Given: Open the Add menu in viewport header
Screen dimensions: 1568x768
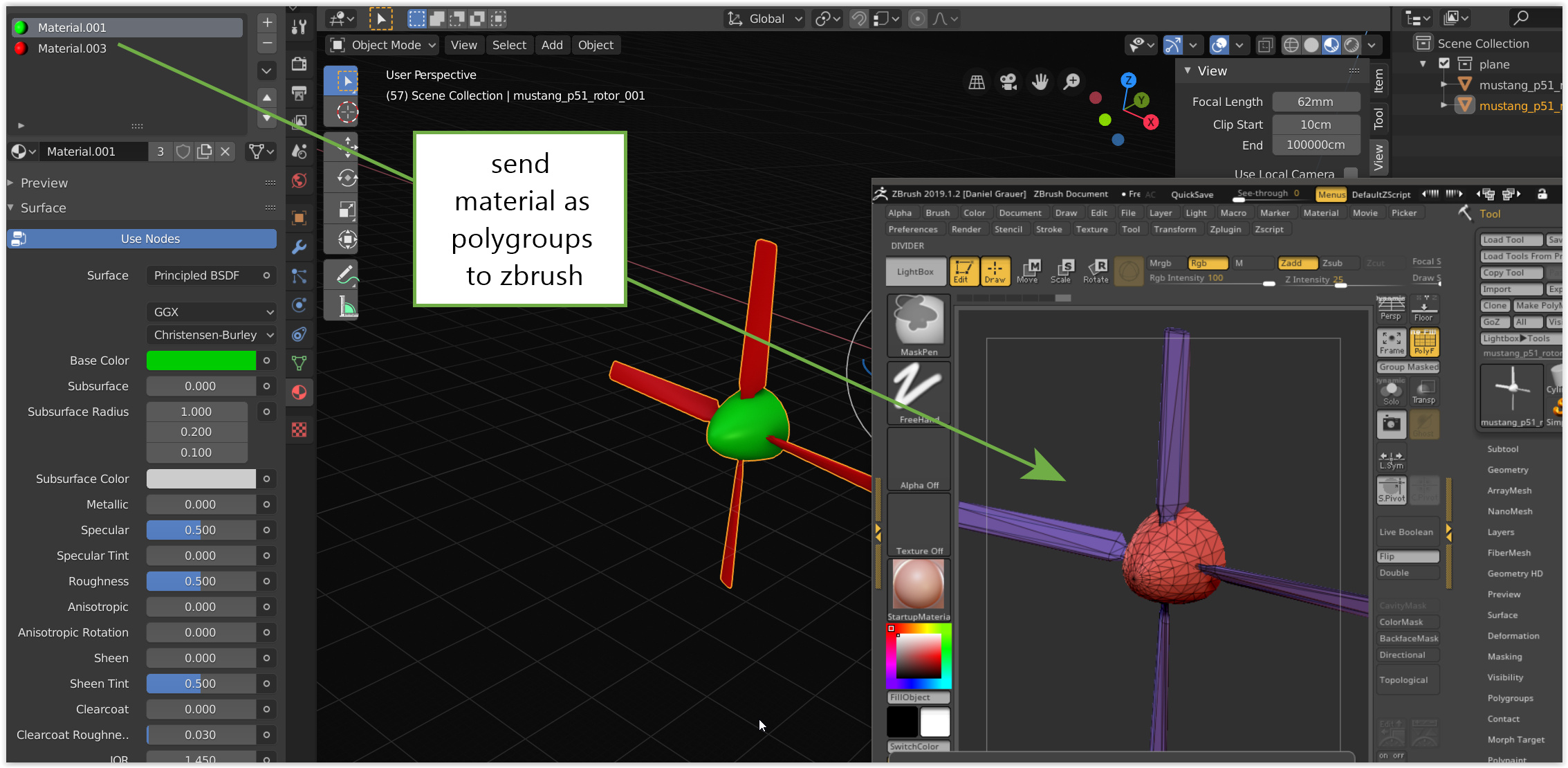Looking at the screenshot, I should pos(552,45).
